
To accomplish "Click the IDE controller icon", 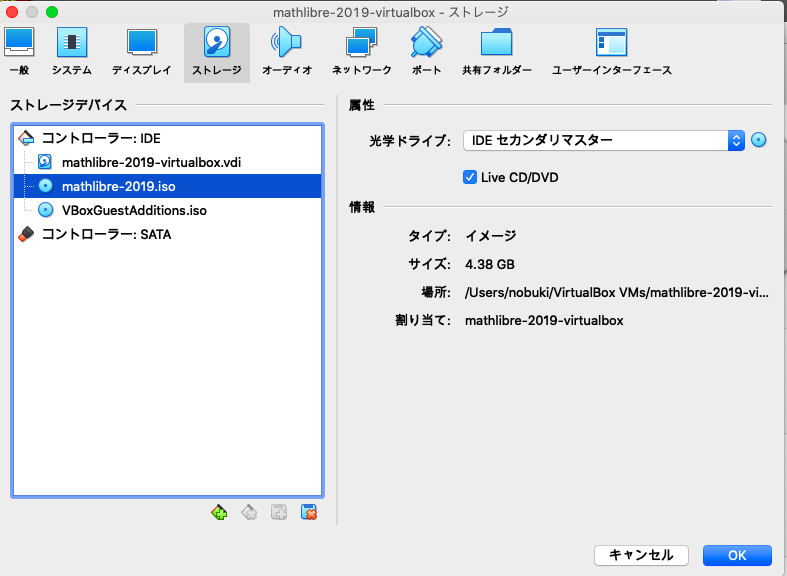I will (26, 138).
